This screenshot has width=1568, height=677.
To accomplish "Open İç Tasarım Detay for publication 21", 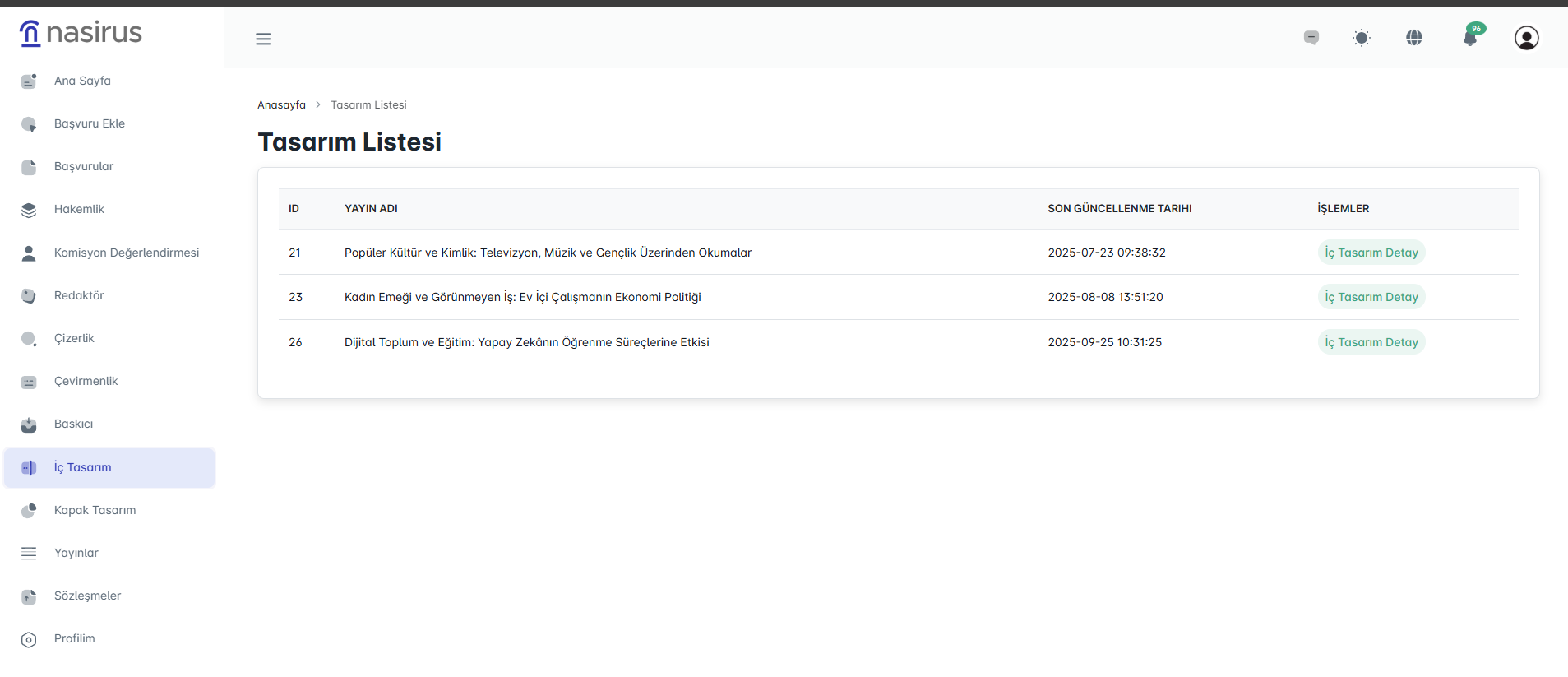I will 1371,253.
